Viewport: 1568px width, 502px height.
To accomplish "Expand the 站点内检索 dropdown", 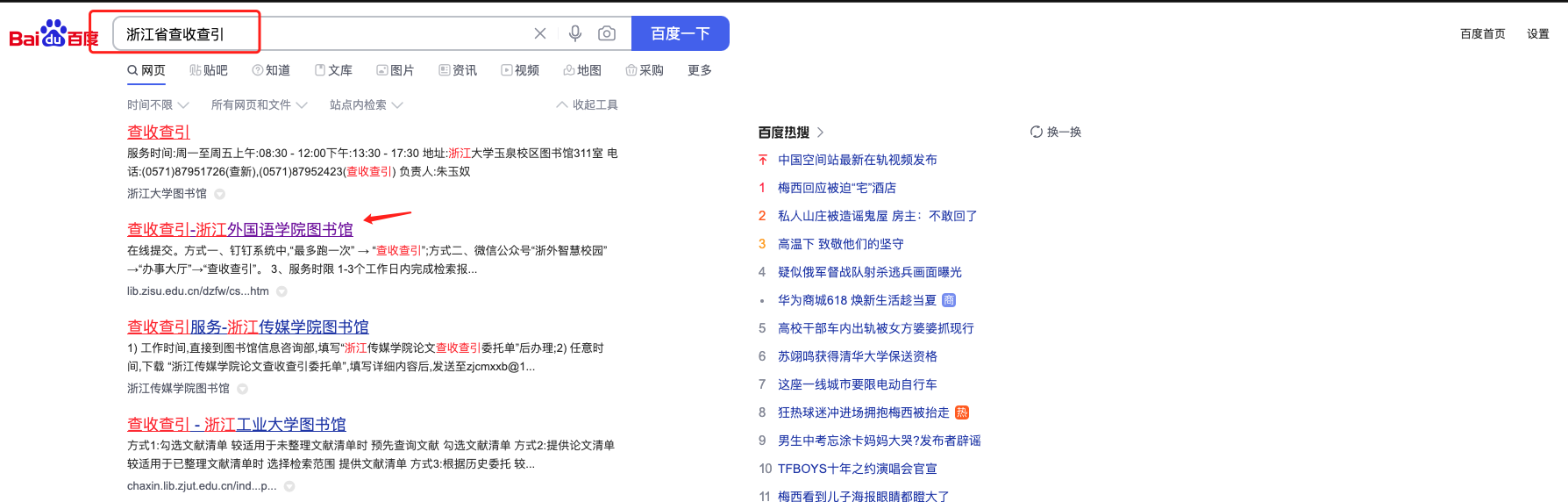I will pos(367,104).
